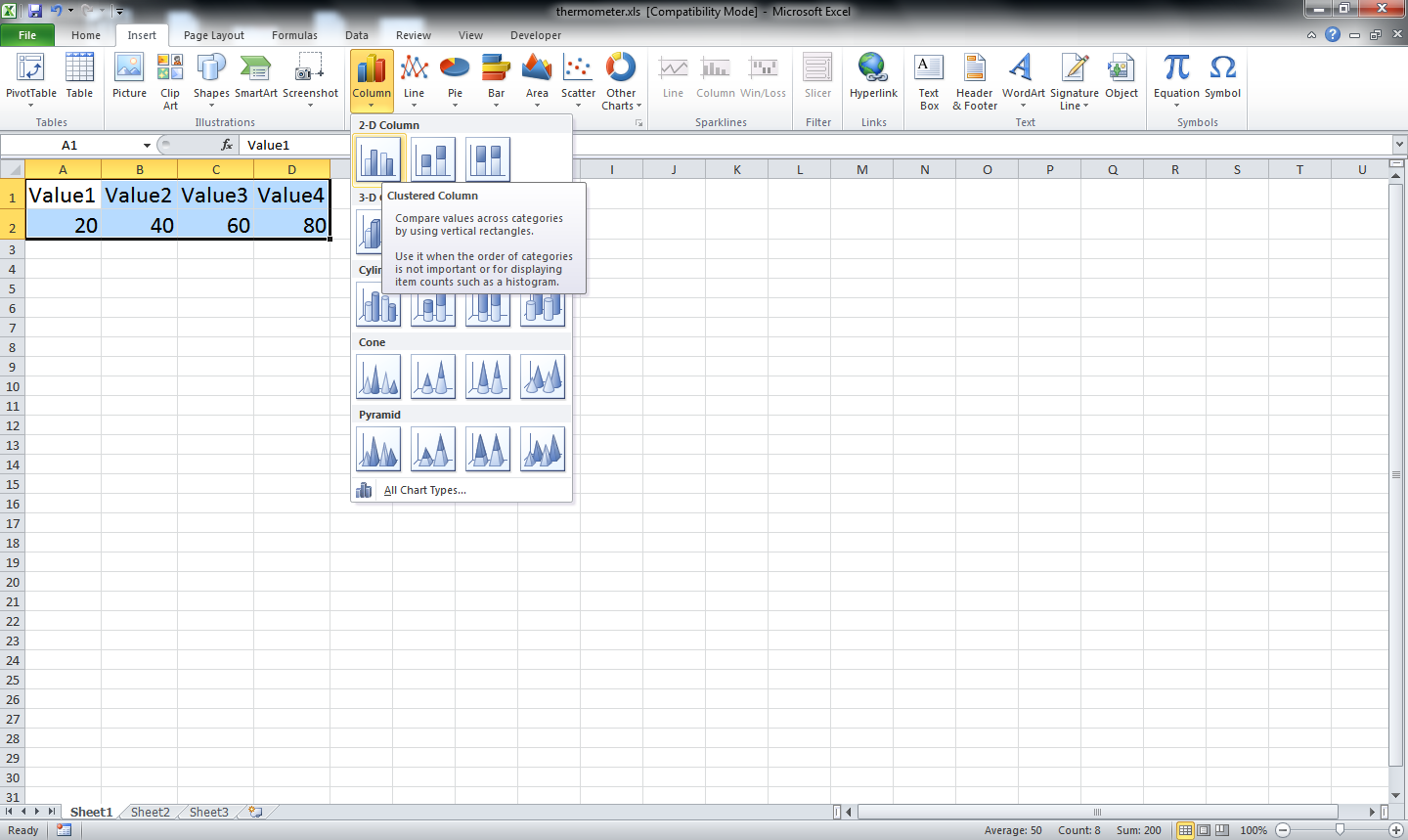The width and height of the screenshot is (1408, 840).
Task: Switch to Sheet2
Action: point(150,812)
